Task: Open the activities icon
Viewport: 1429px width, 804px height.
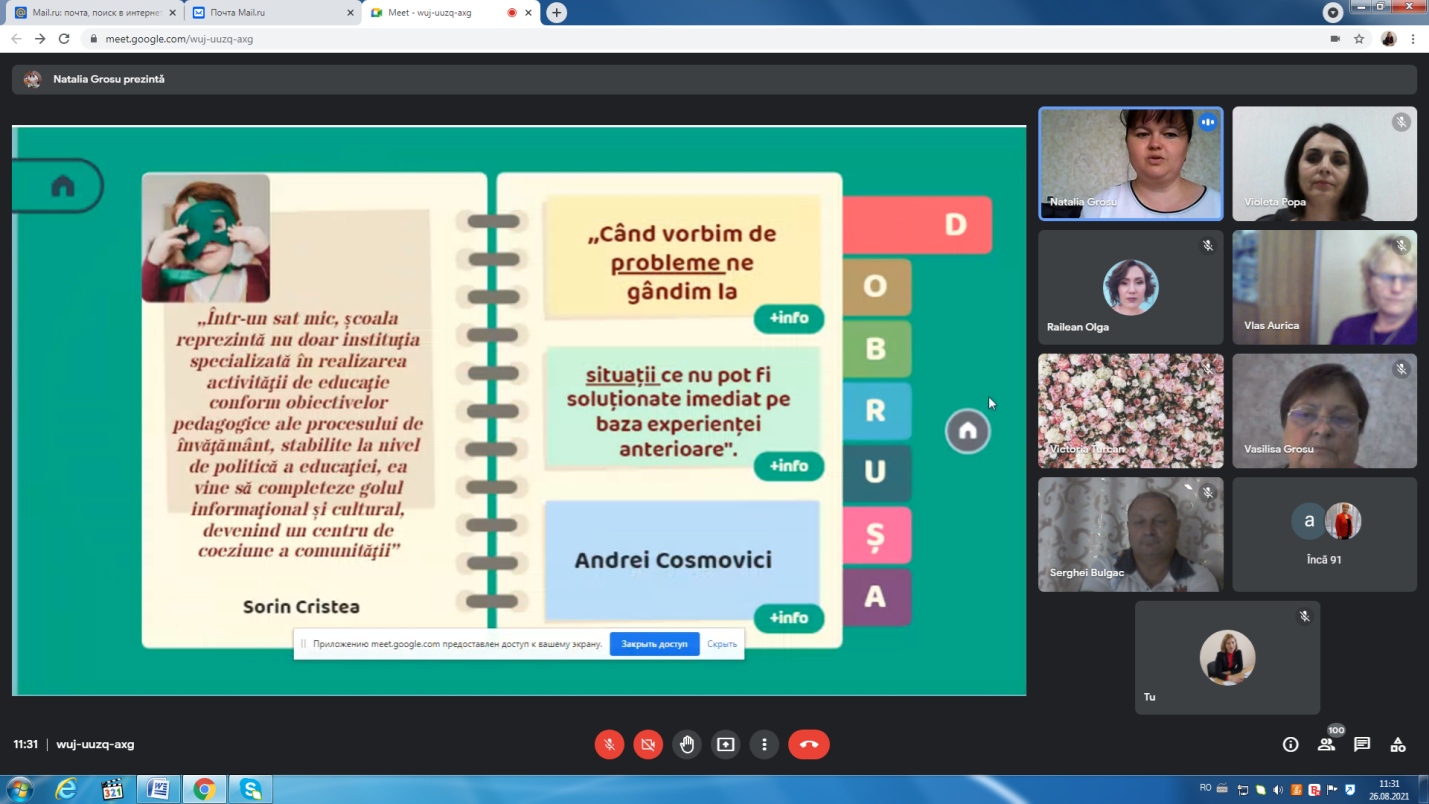Action: pyautogui.click(x=1398, y=744)
